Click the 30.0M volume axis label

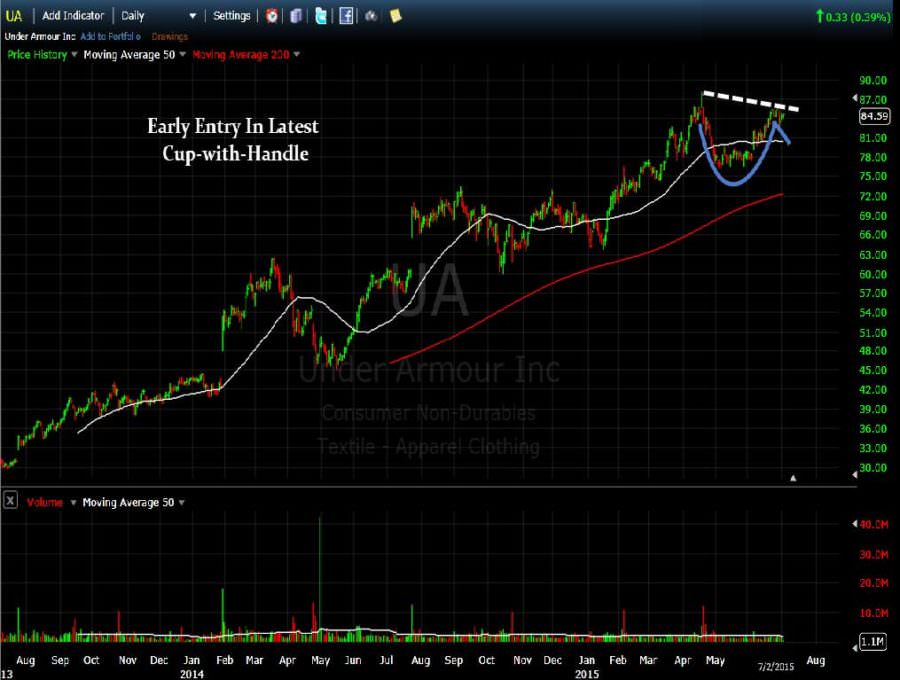(x=873, y=554)
